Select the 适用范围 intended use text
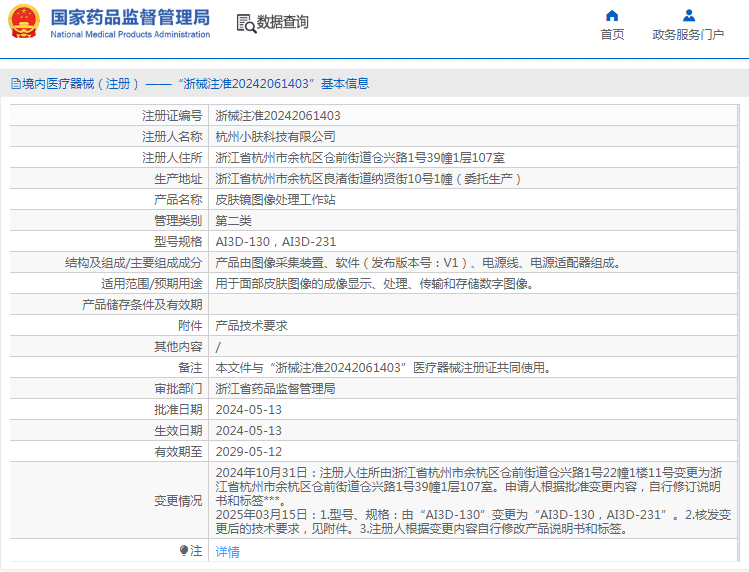 point(374,284)
